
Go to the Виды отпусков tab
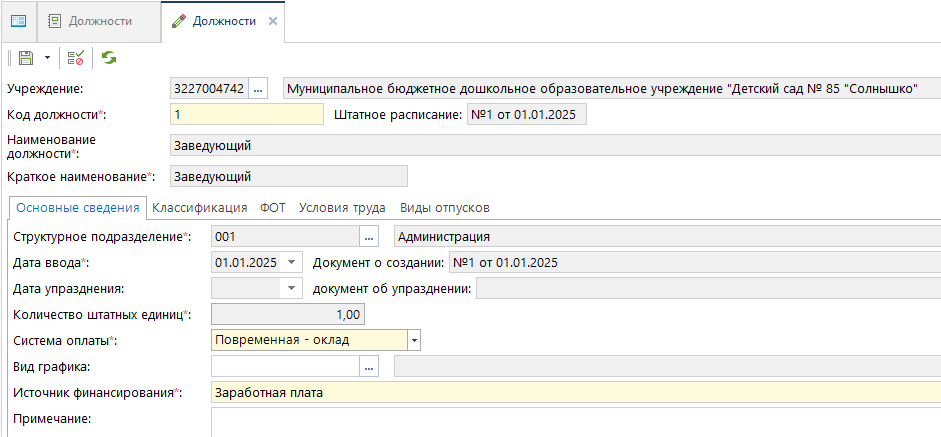pos(444,208)
